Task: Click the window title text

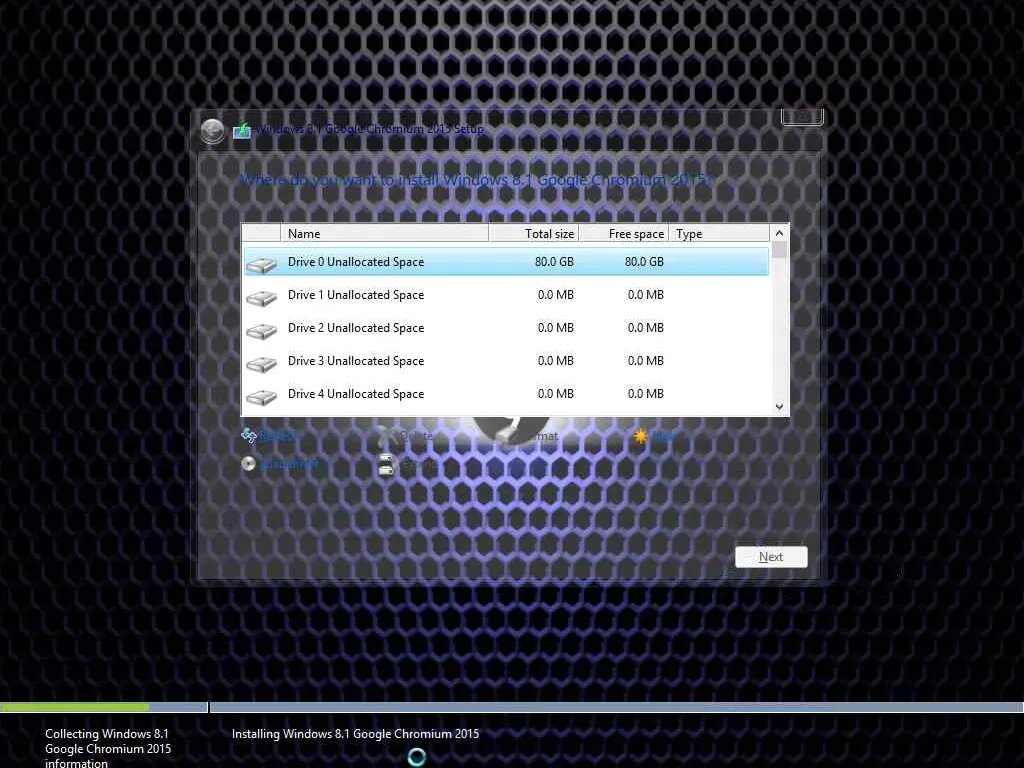Action: point(370,129)
